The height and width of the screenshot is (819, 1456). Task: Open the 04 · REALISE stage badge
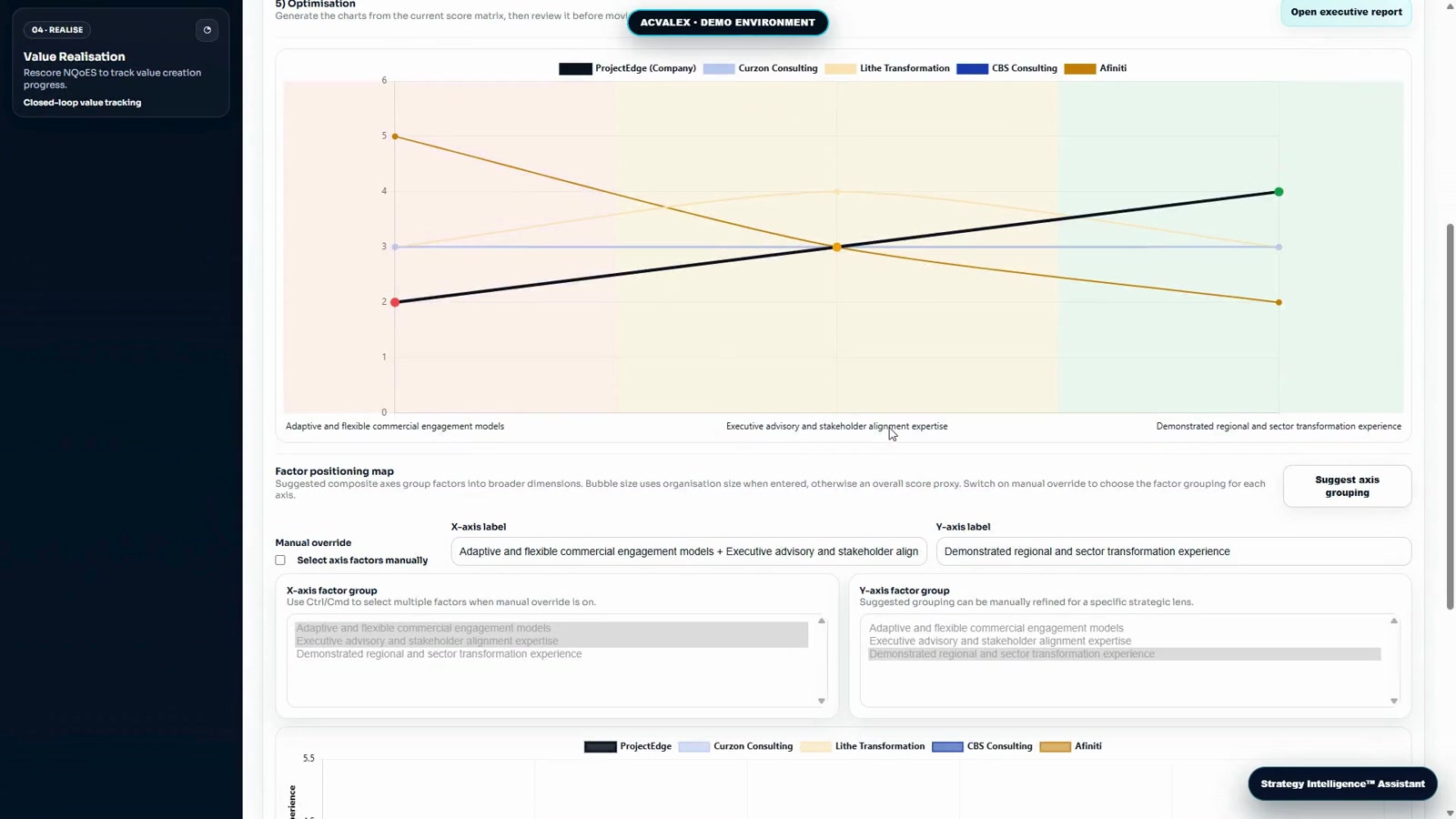57,30
